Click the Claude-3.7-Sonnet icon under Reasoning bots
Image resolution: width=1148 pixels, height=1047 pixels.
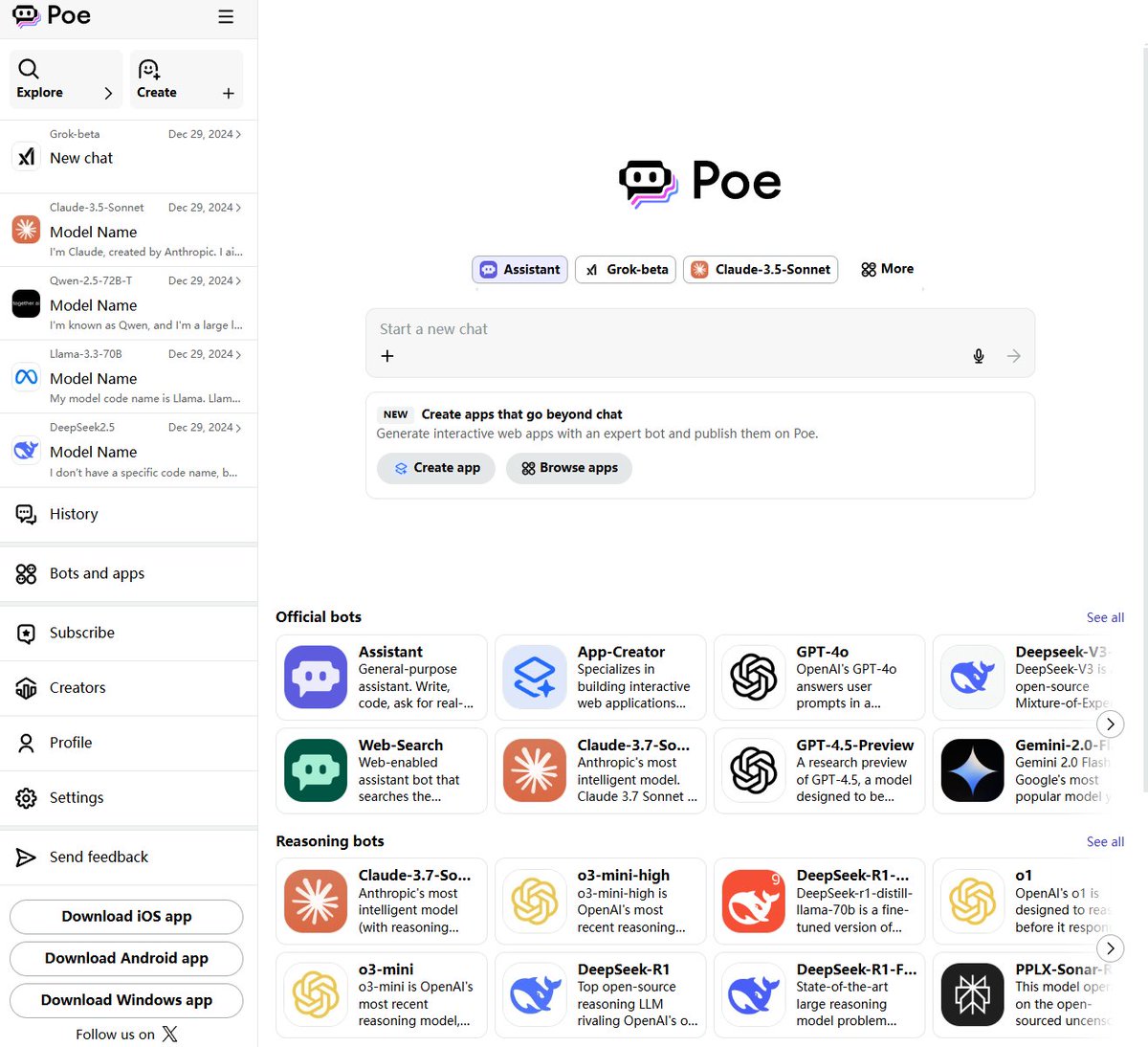click(316, 902)
